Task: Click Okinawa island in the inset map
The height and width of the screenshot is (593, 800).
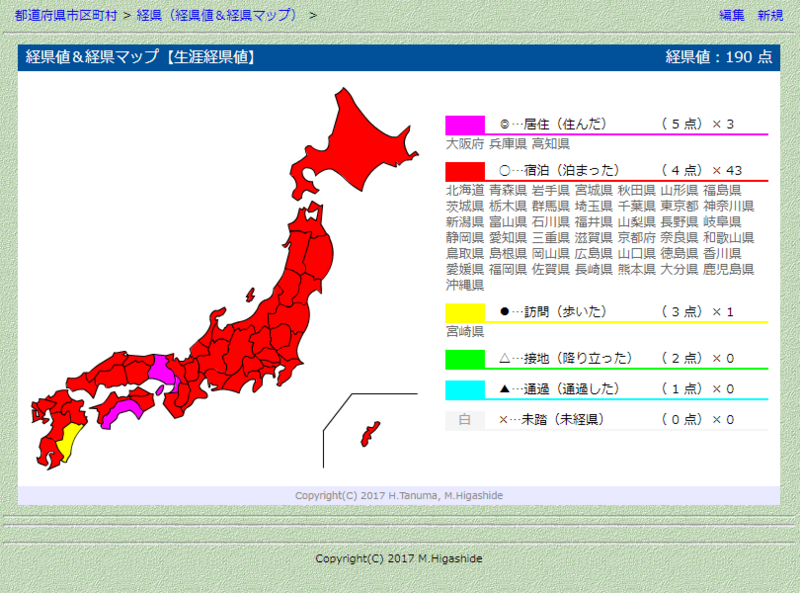Action: 370,434
